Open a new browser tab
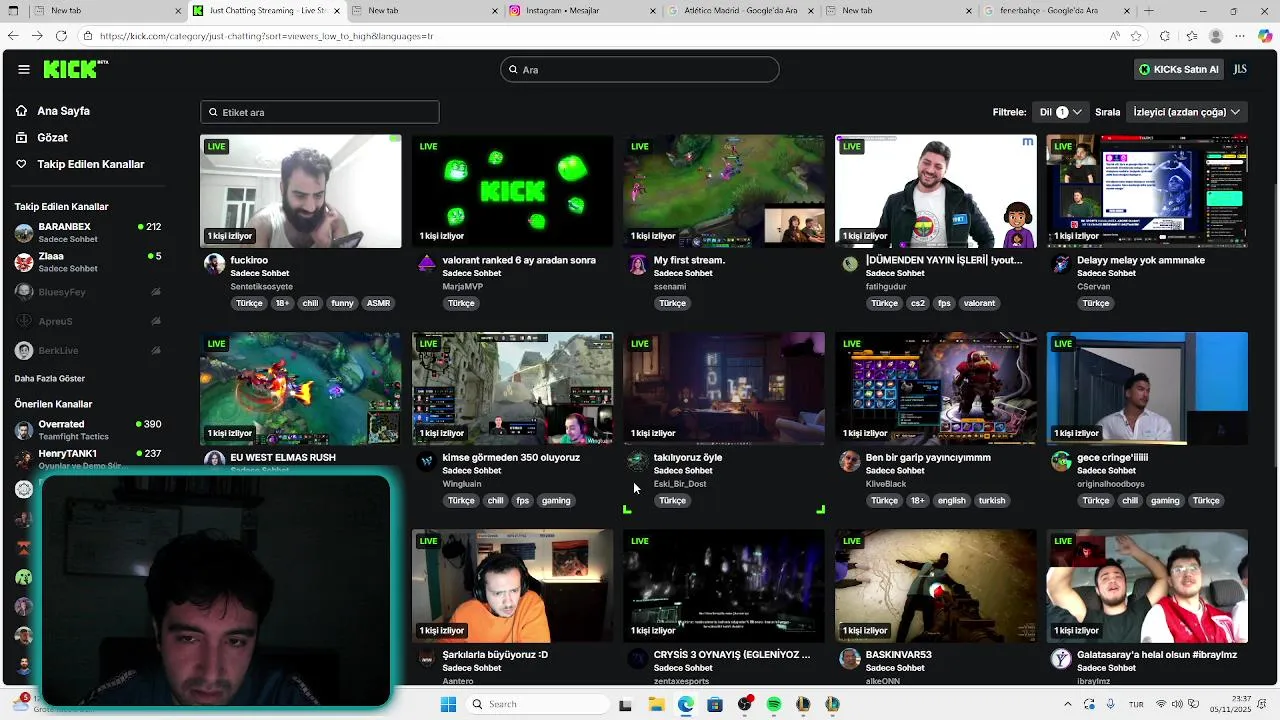Viewport: 1280px width, 720px height. pyautogui.click(x=1148, y=11)
